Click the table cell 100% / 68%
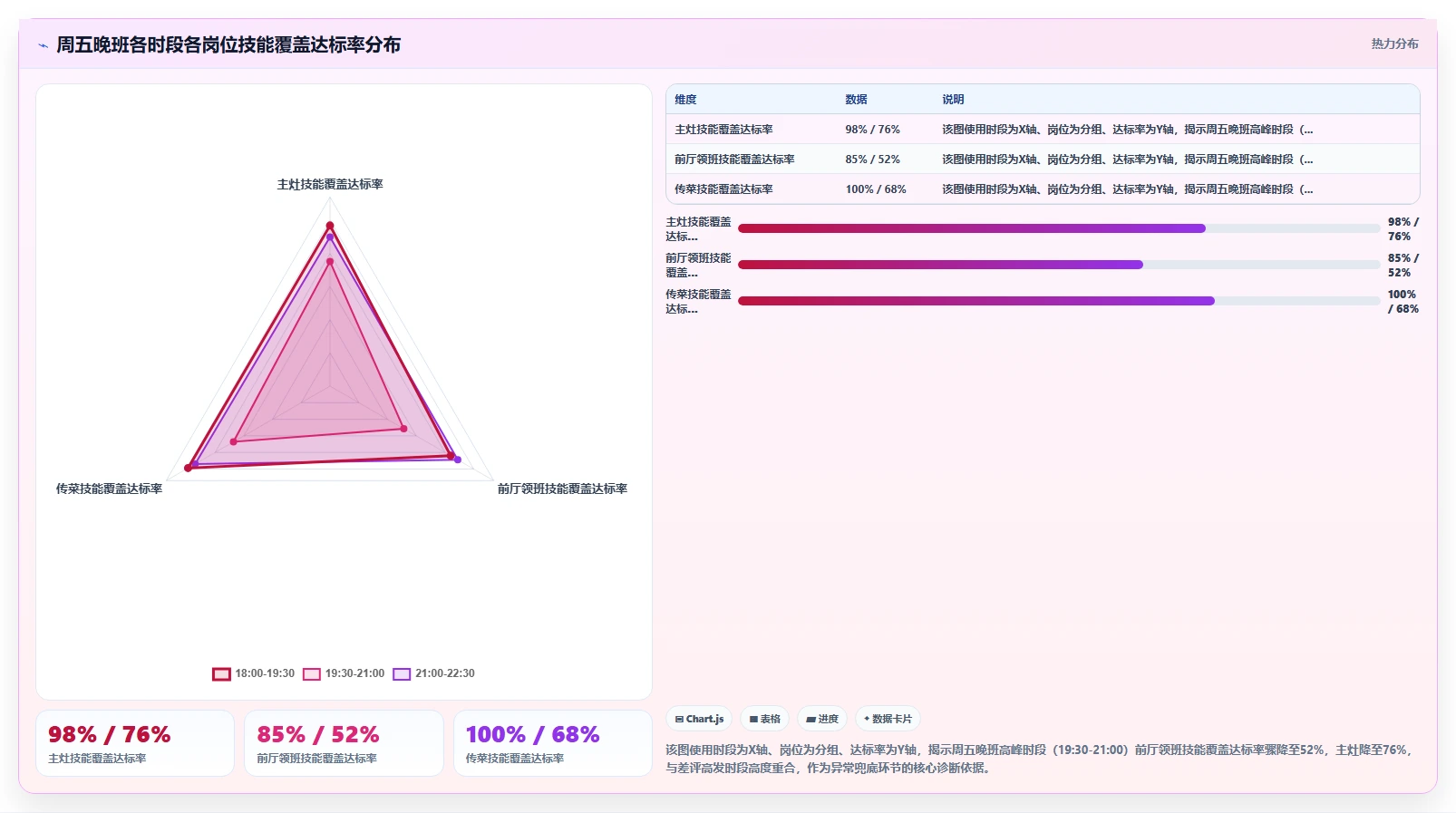 [x=876, y=189]
